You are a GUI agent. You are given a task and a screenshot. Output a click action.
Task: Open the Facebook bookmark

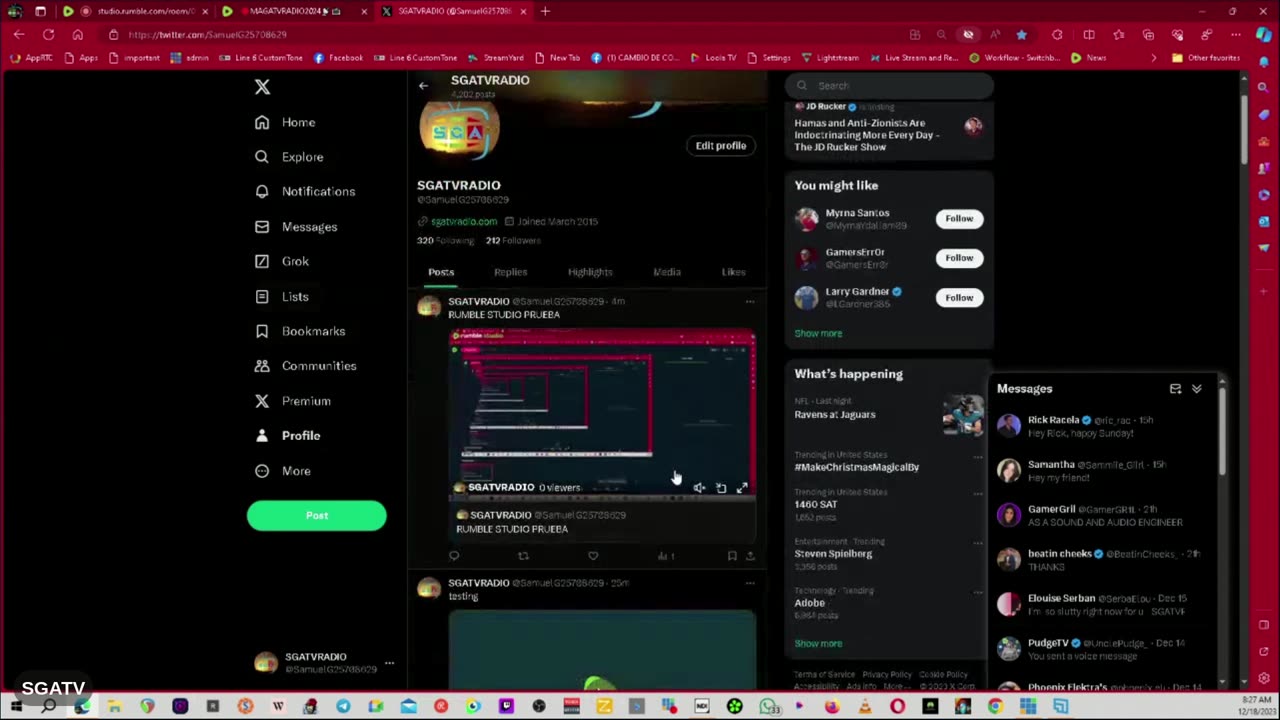(x=338, y=58)
